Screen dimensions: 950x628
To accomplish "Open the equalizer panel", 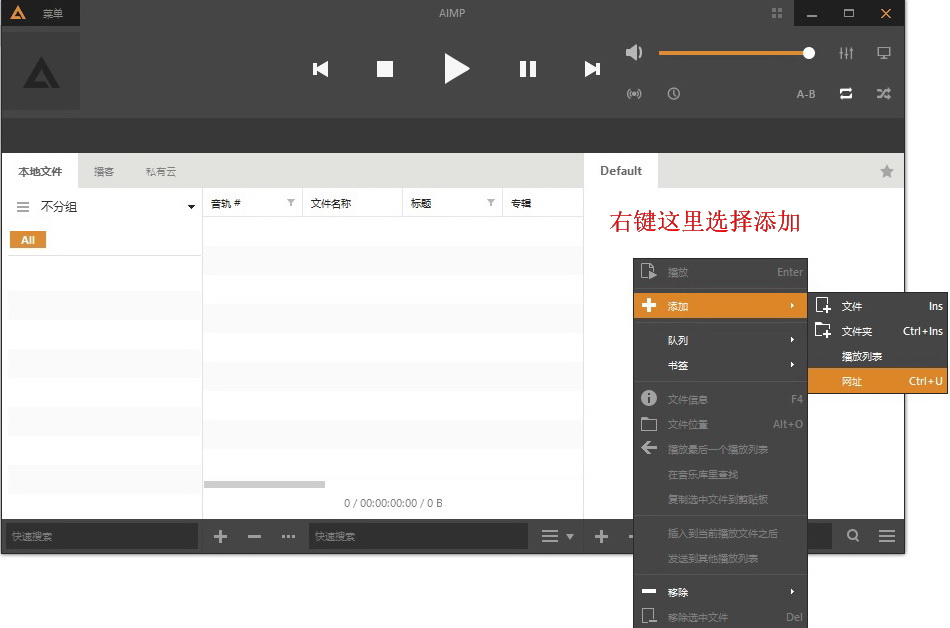I will click(846, 53).
